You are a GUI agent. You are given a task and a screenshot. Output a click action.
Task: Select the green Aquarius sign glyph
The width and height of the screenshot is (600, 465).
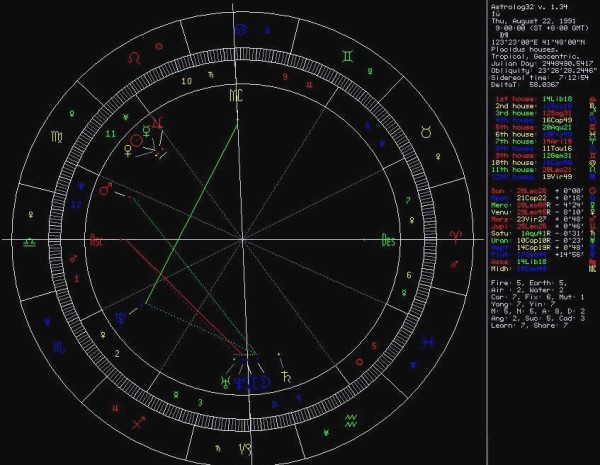coord(351,421)
